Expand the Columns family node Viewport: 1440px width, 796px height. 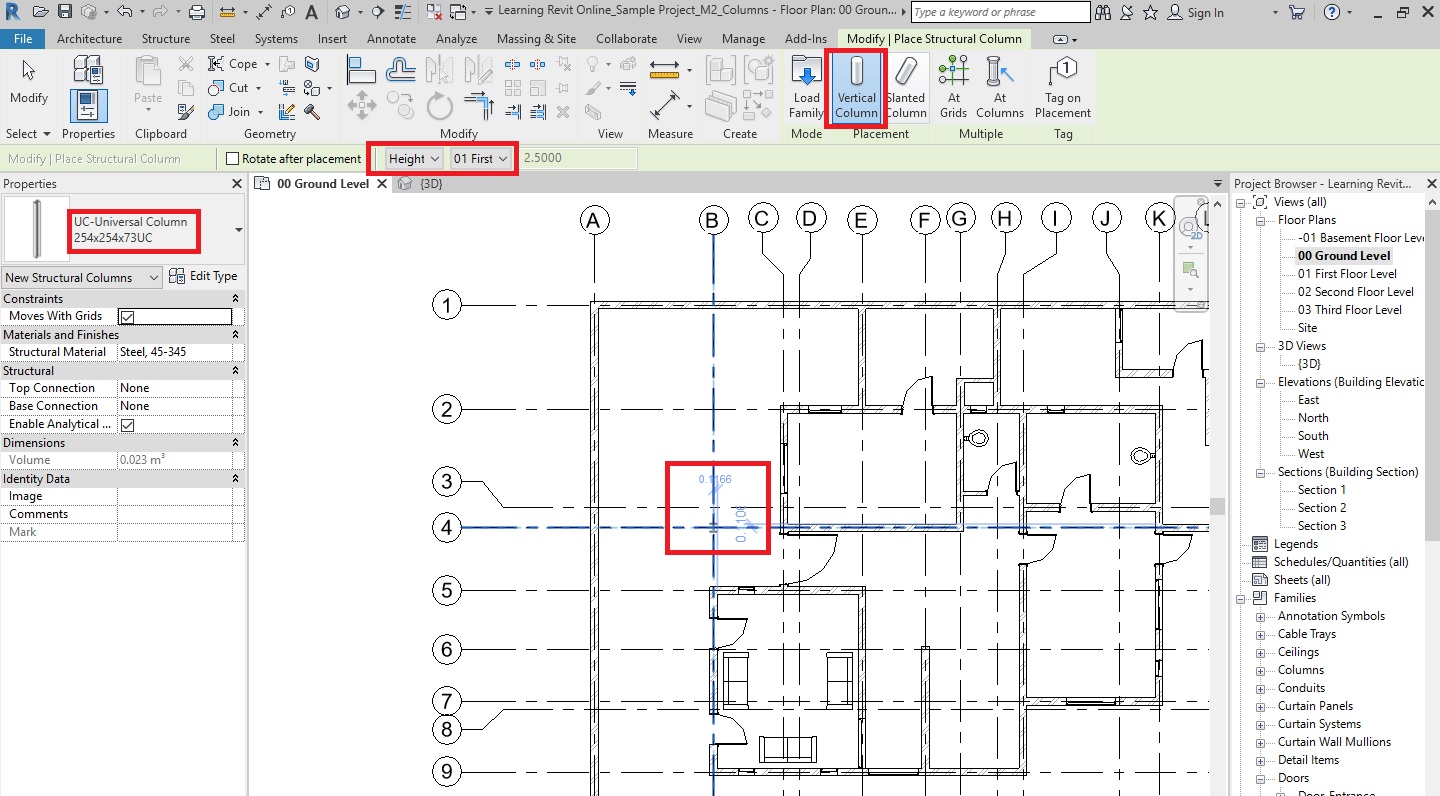tap(1261, 670)
